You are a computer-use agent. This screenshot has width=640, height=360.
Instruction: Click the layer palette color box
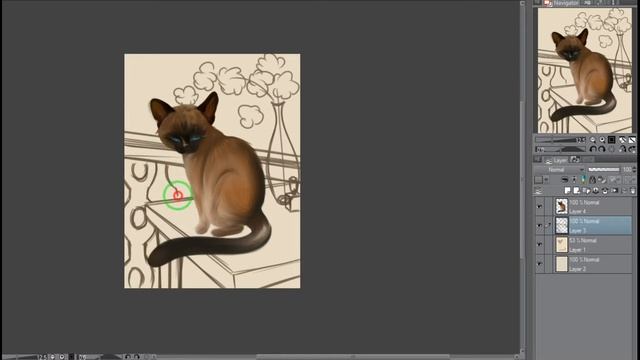(x=539, y=180)
